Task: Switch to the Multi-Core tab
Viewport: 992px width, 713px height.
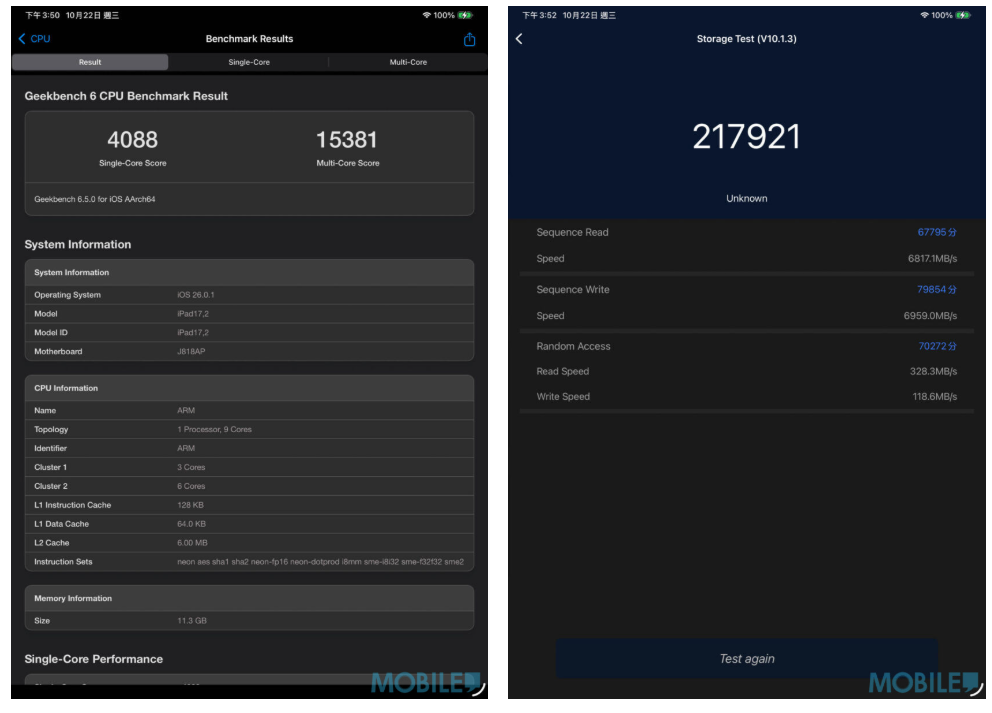Action: coord(408,62)
